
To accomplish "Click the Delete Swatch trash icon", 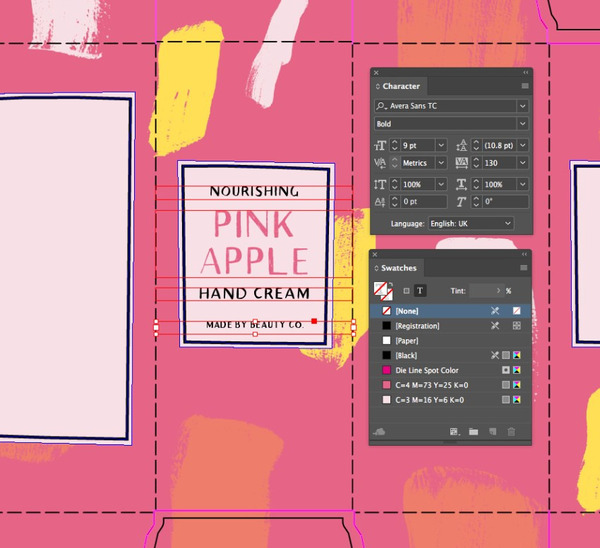I will coord(512,432).
